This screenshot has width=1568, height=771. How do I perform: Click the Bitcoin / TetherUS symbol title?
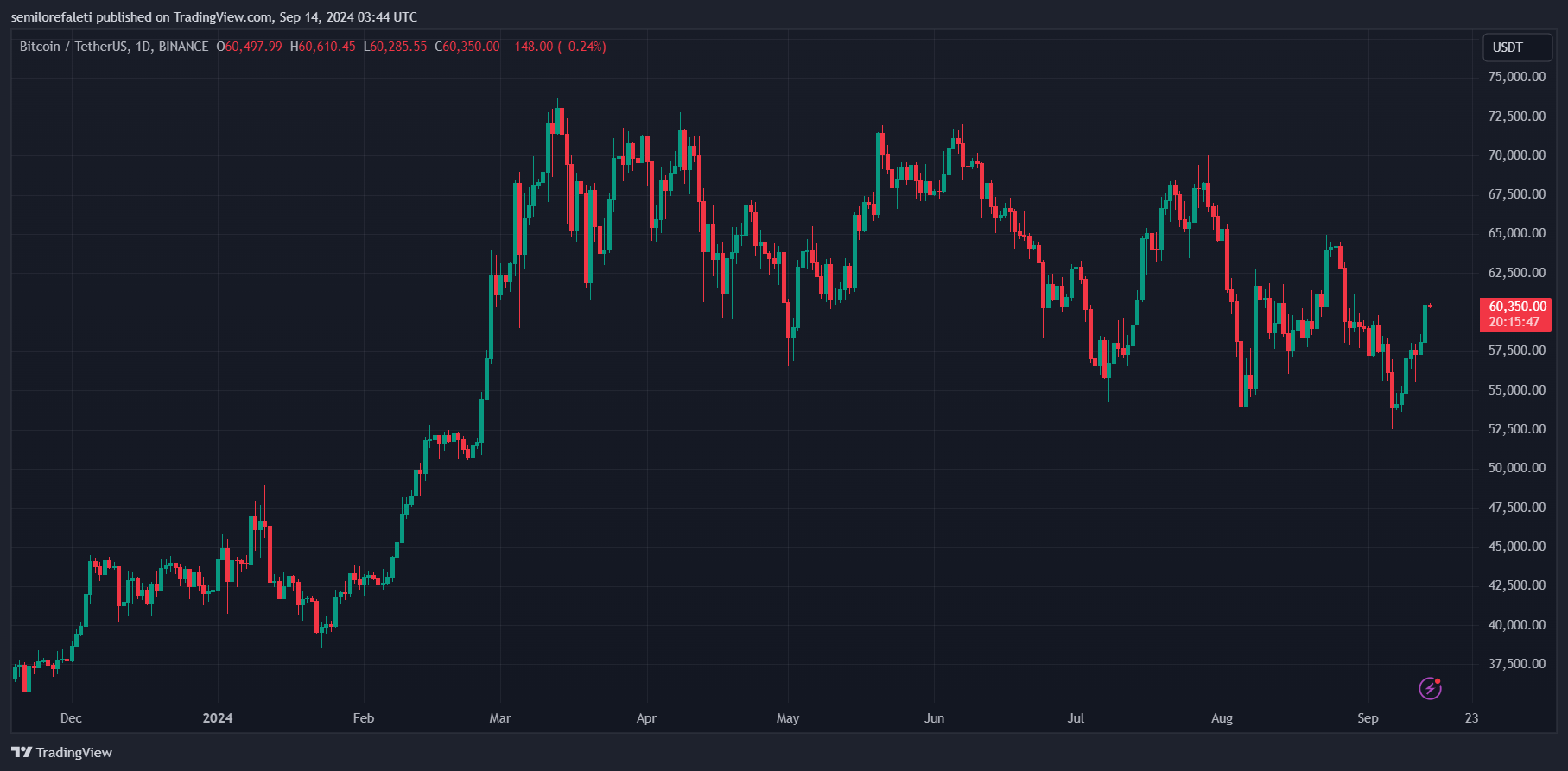[x=114, y=47]
